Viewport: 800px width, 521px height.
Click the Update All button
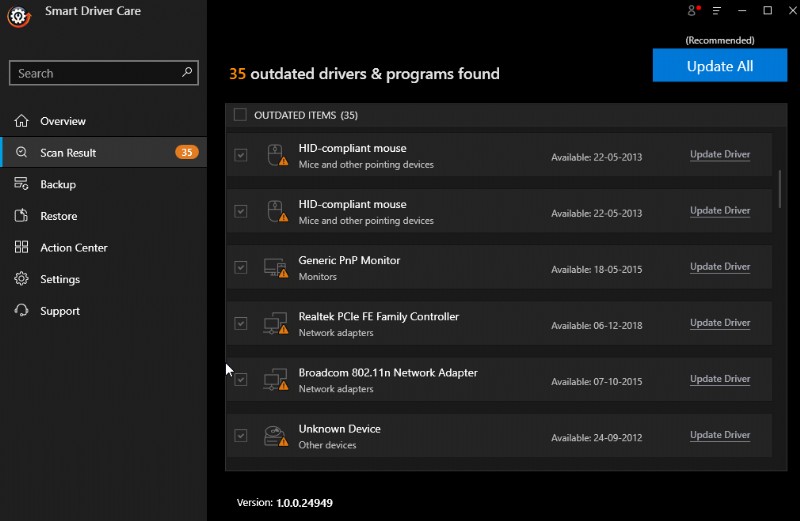pyautogui.click(x=719, y=66)
